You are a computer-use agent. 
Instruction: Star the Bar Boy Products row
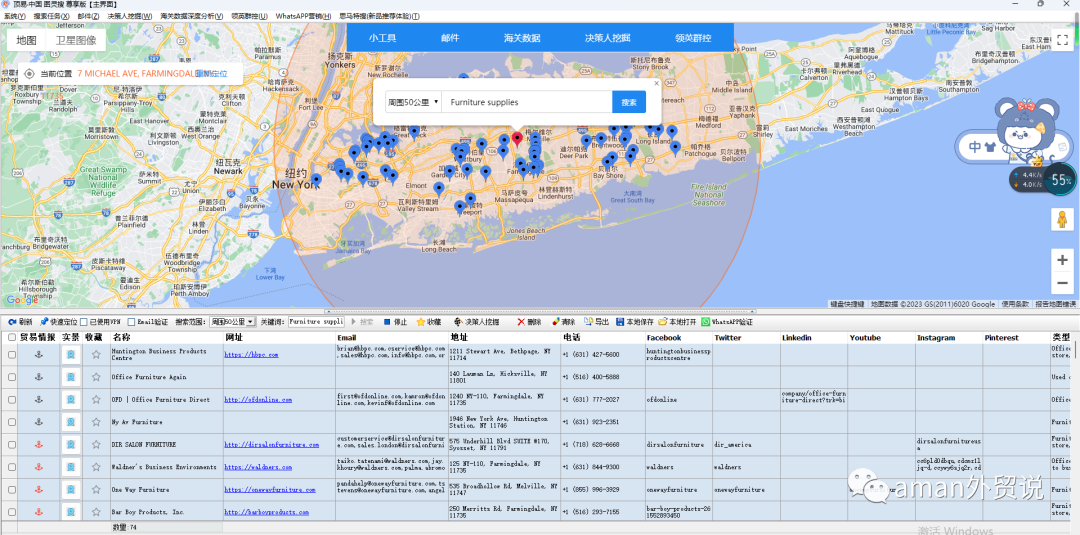click(x=96, y=512)
